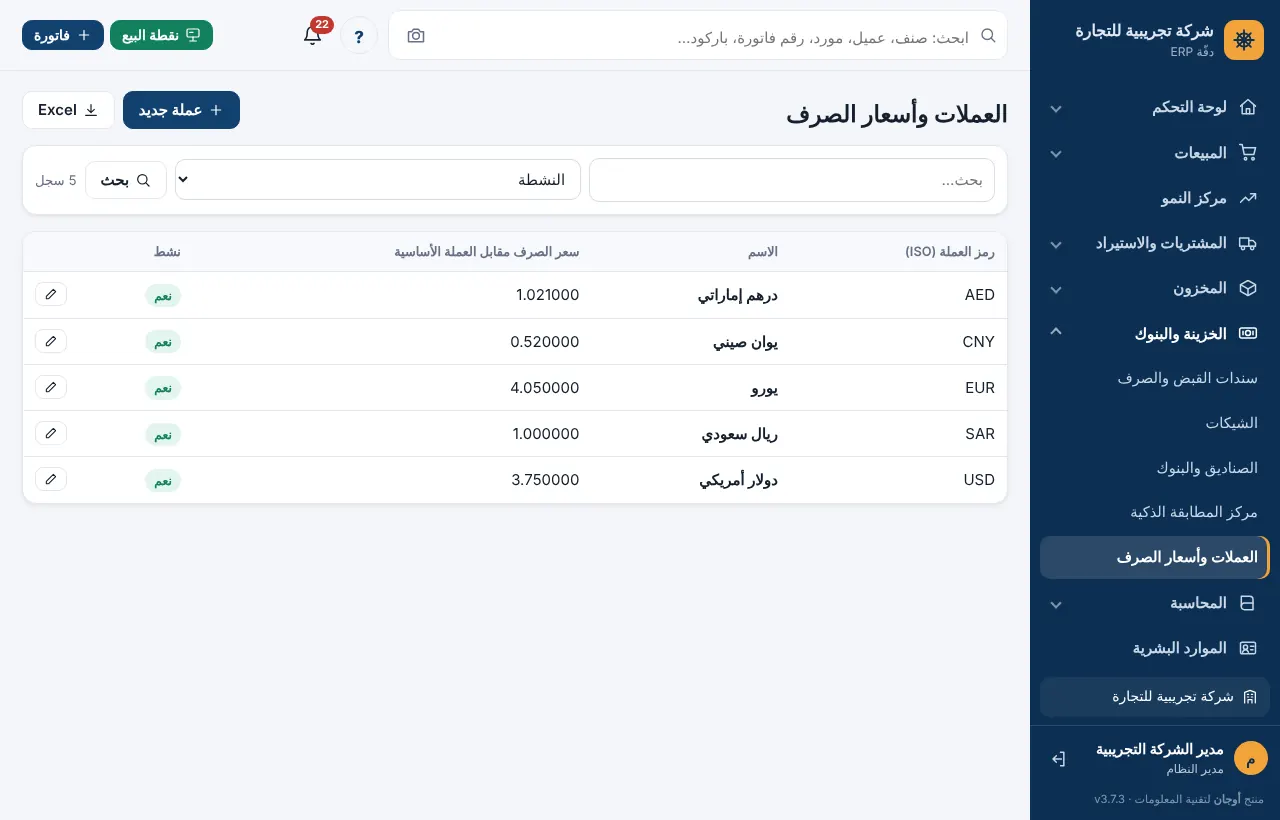Screen dimensions: 1280x820
Task: Click the camera barcode scan icon
Action: coord(416,36)
